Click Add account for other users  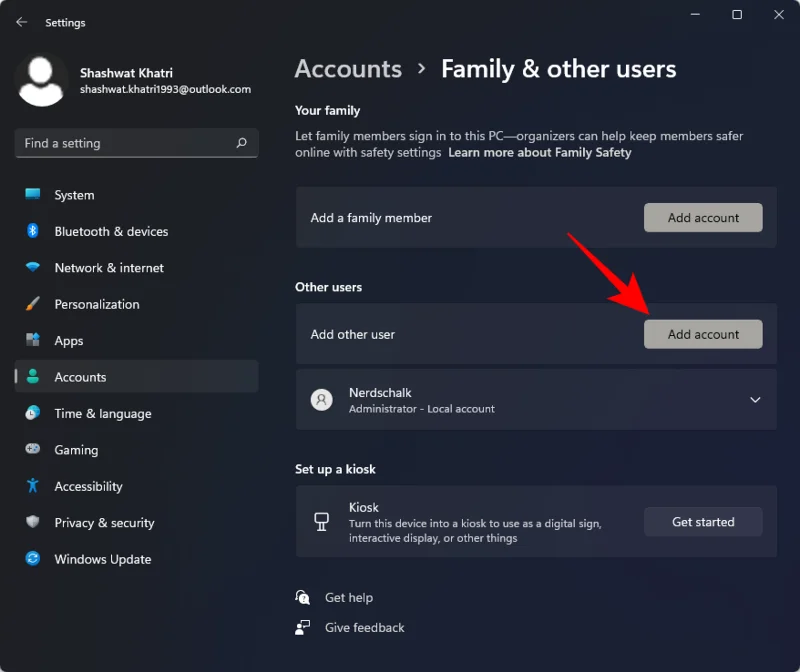[703, 334]
